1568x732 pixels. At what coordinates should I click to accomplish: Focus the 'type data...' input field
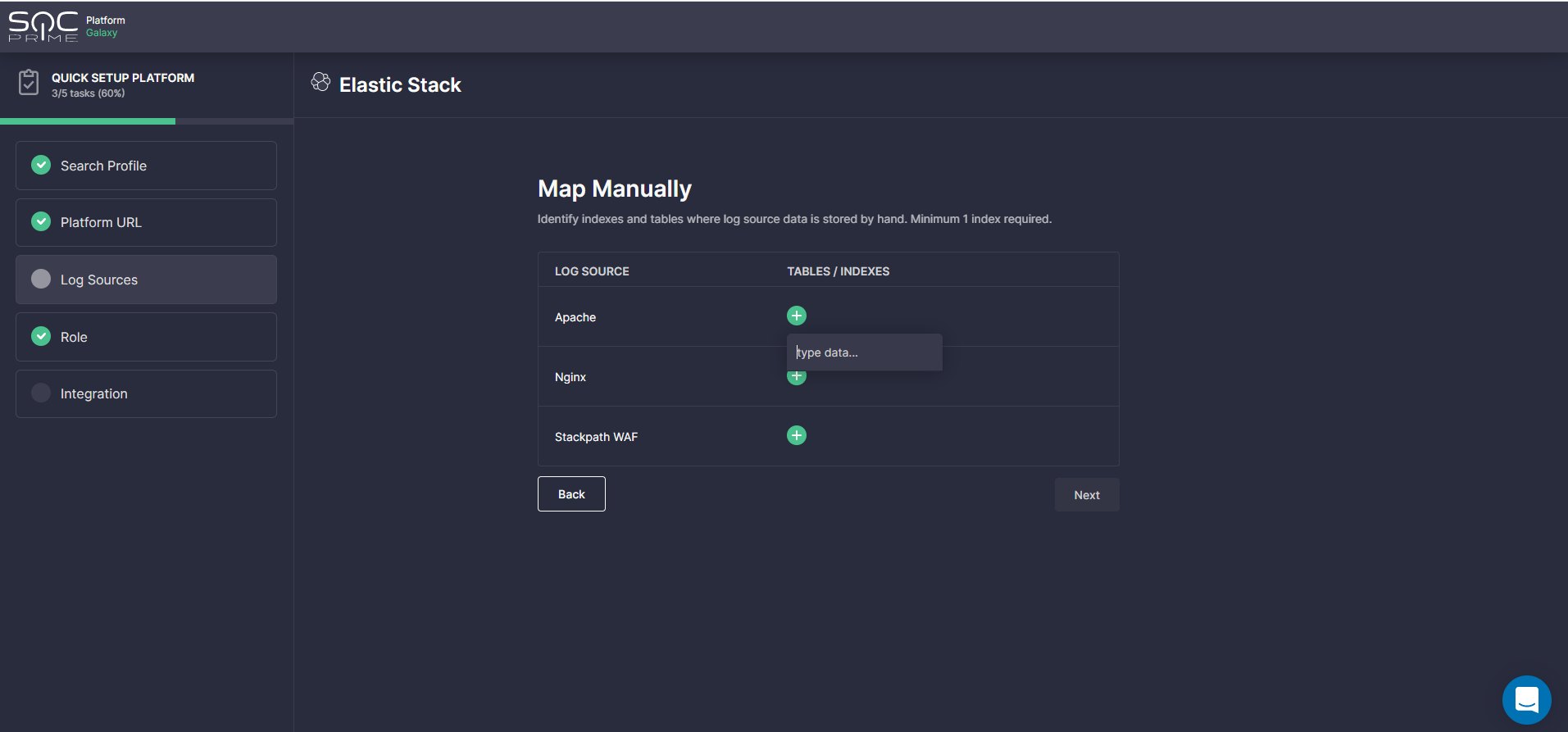(x=864, y=352)
